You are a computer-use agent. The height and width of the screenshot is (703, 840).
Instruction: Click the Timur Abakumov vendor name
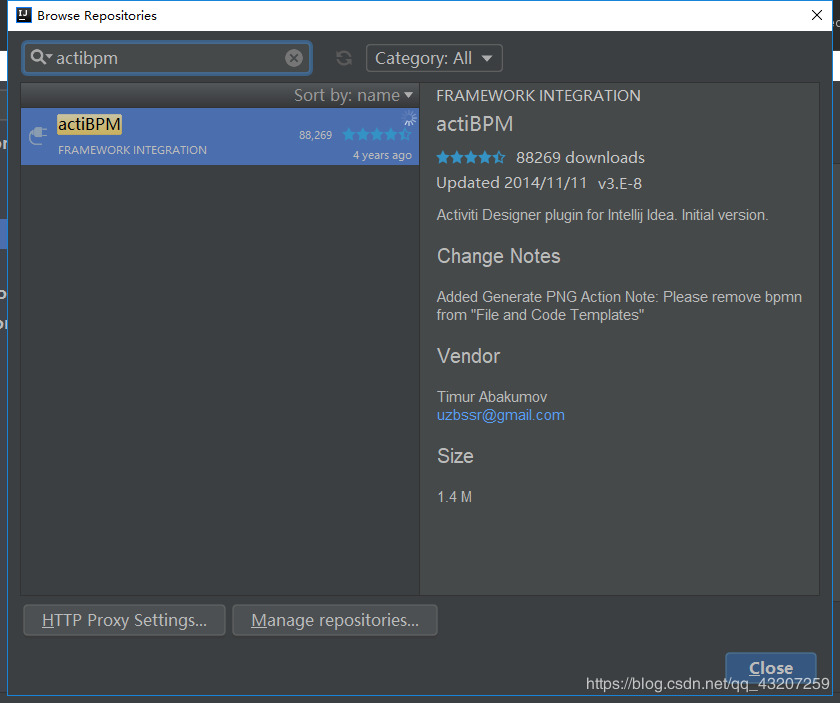pos(492,397)
